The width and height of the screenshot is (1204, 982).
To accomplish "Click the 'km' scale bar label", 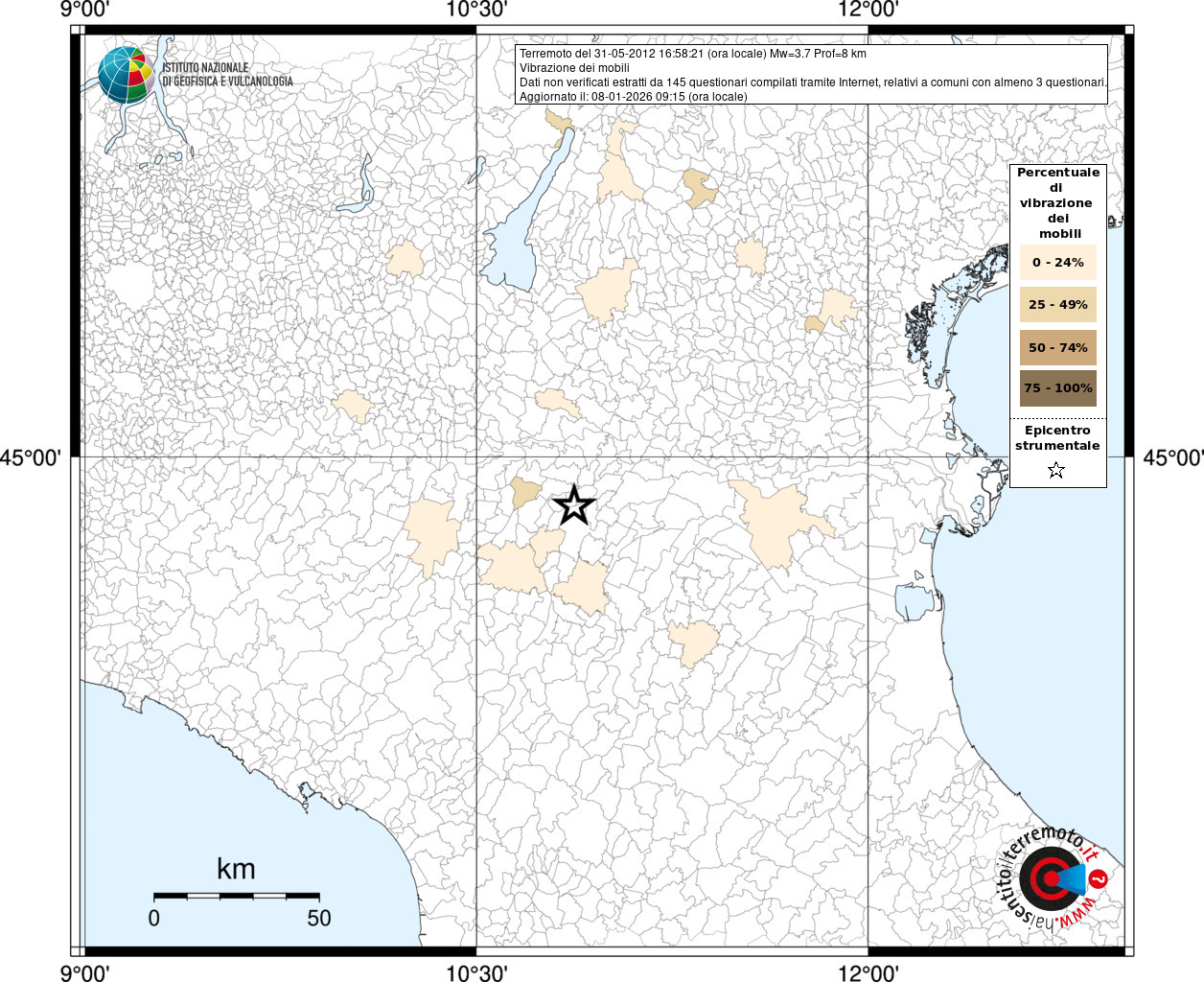I will pos(236,869).
